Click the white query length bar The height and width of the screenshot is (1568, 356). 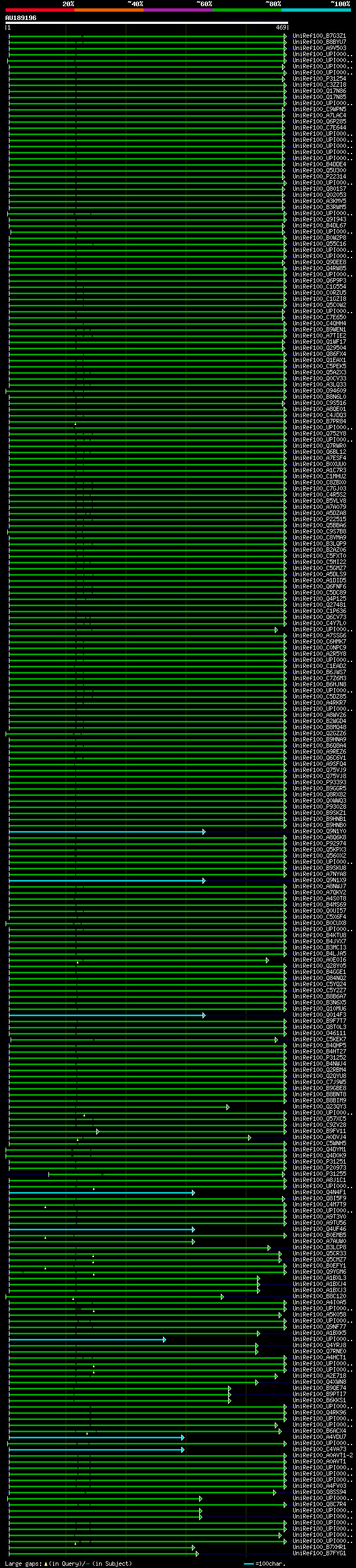click(147, 22)
